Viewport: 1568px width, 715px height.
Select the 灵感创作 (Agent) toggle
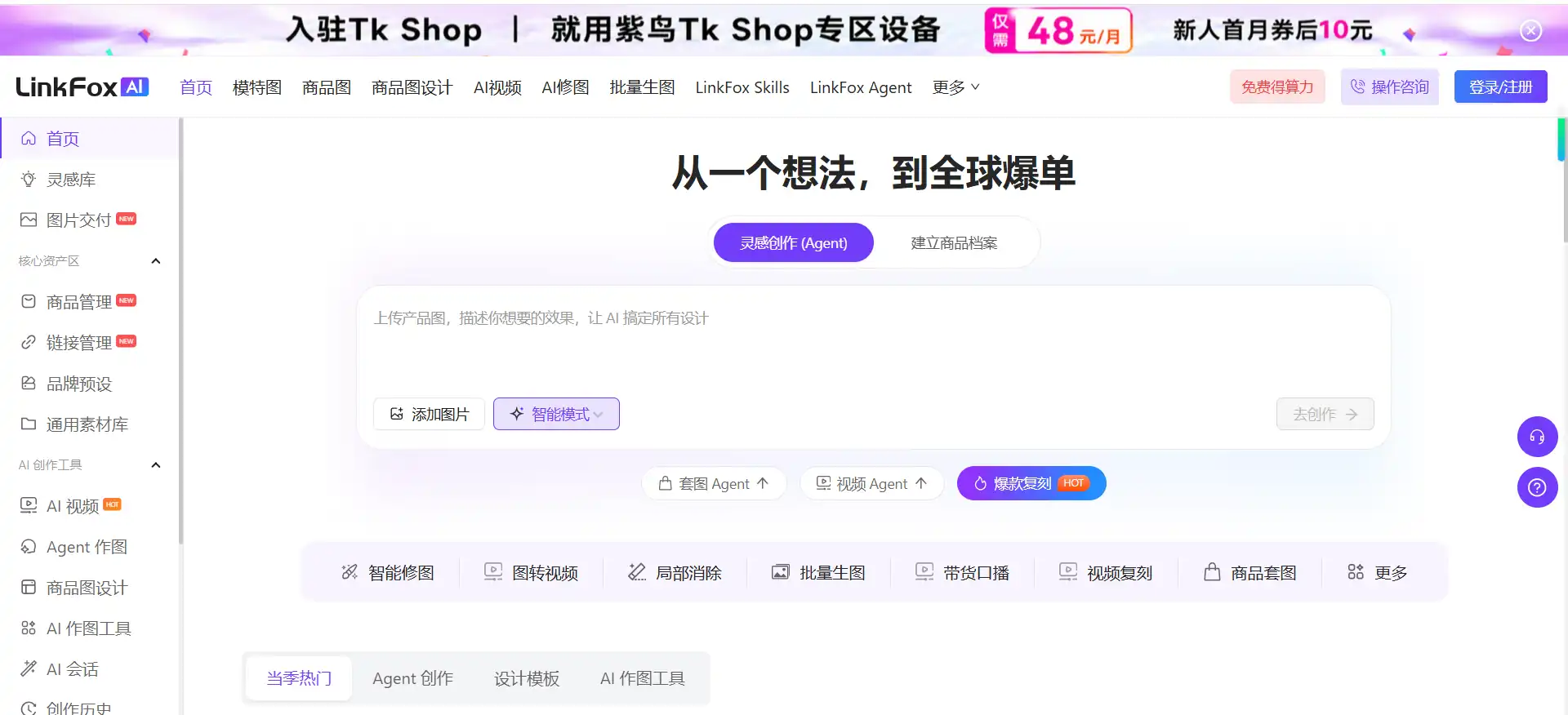coord(794,242)
